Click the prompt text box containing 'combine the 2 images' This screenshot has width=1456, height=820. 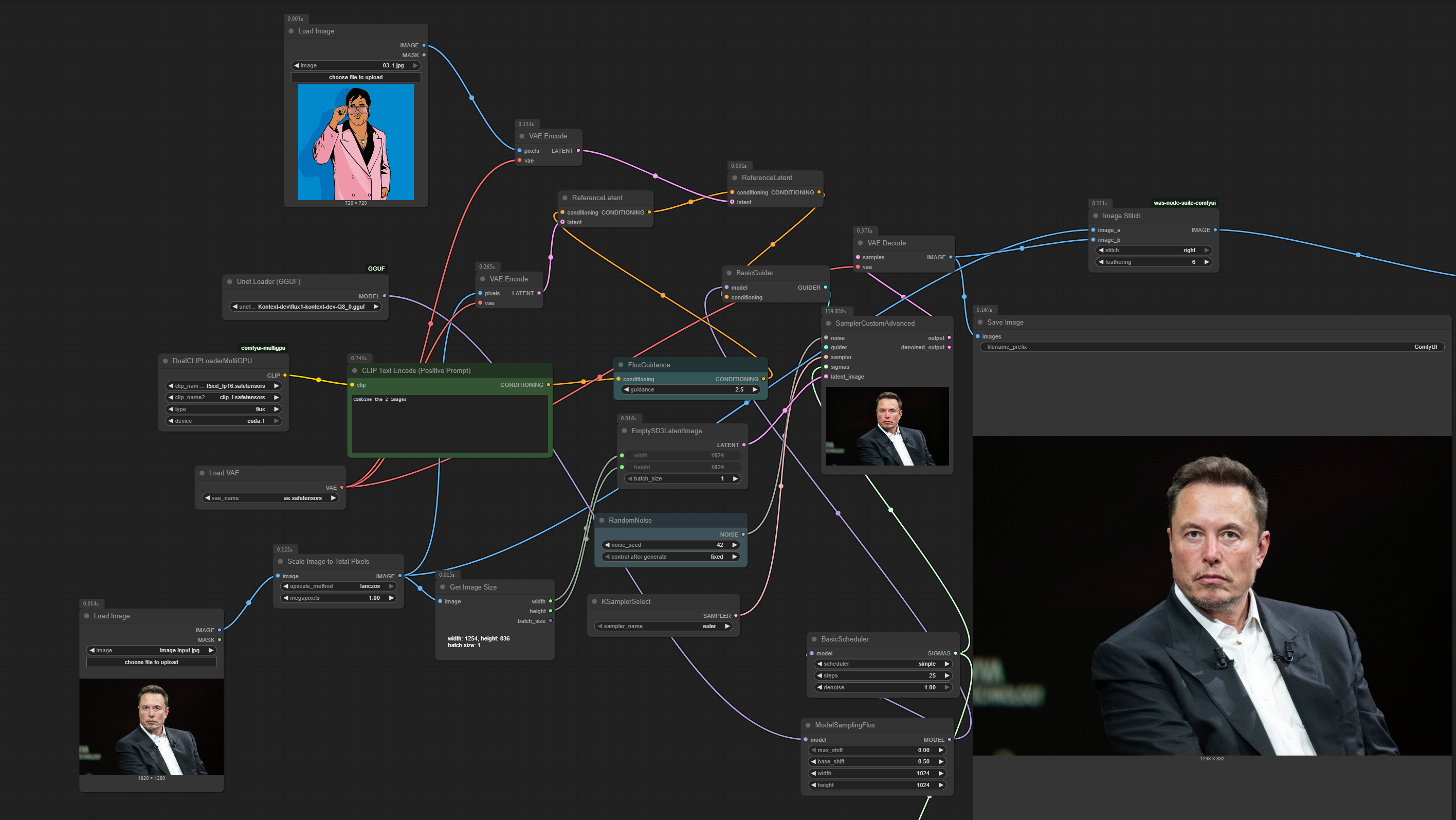(x=450, y=423)
